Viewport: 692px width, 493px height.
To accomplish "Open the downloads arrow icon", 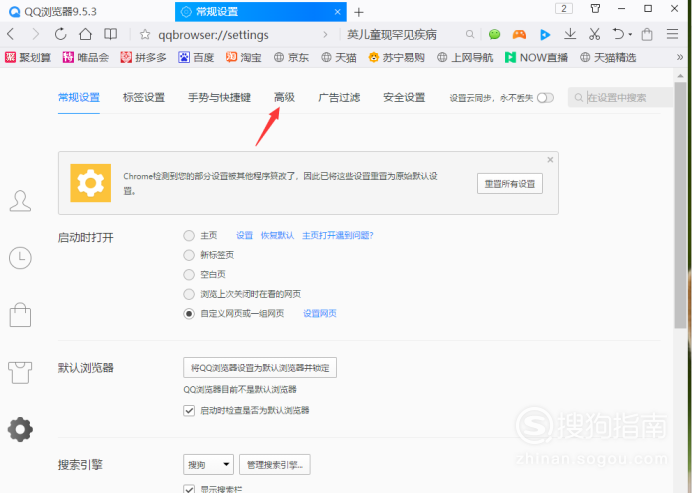I will (570, 34).
